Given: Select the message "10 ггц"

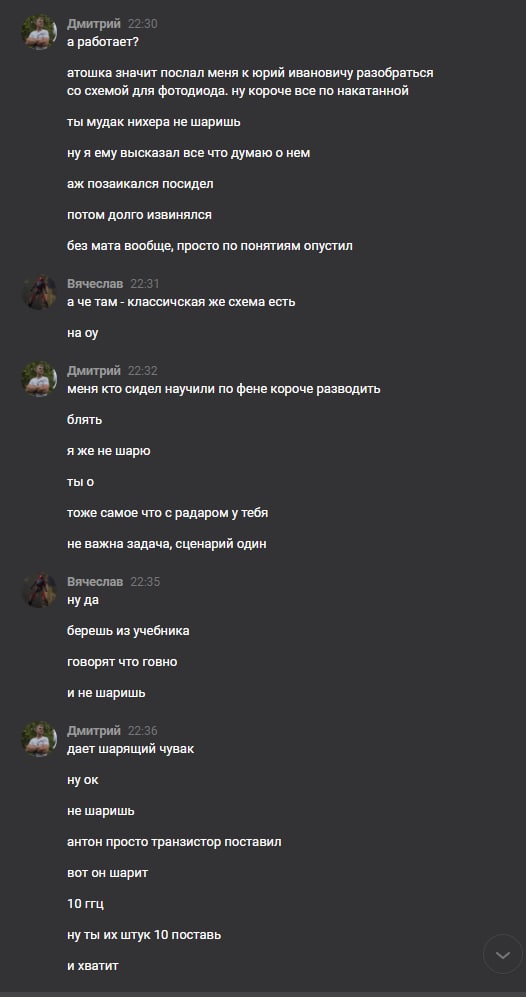Looking at the screenshot, I should 85,904.
